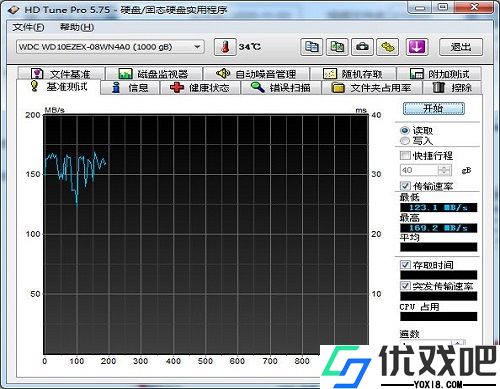Image resolution: width=500 pixels, height=389 pixels.
Task: Click the short stroke size spinner arrows
Action: [444, 170]
